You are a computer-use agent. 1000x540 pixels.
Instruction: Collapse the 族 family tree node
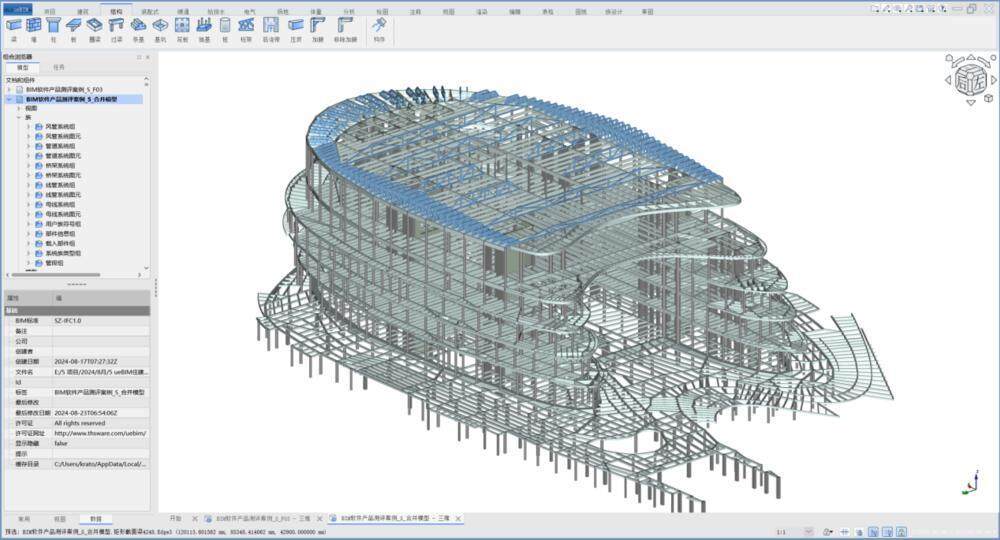point(19,117)
